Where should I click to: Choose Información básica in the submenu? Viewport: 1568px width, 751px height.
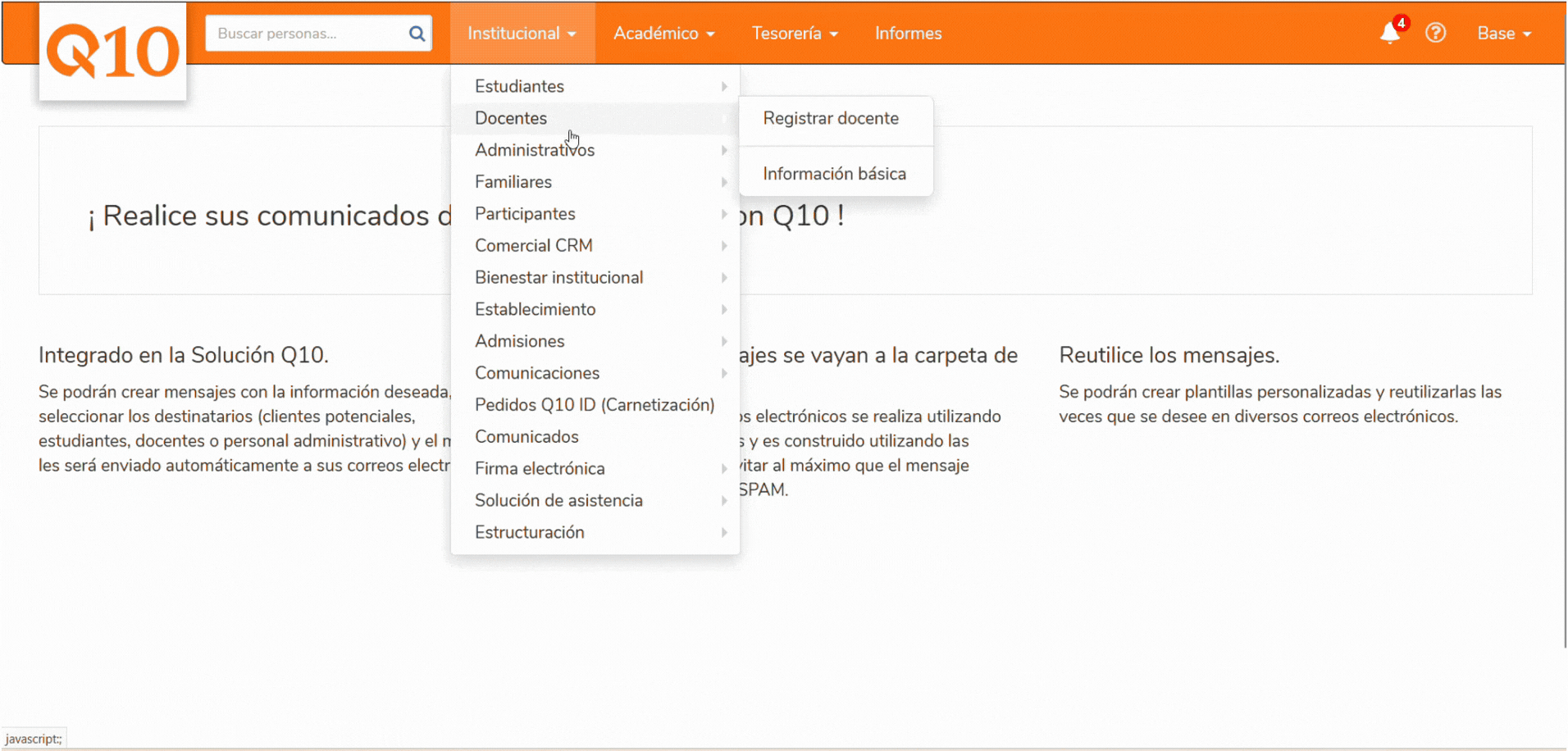point(836,174)
